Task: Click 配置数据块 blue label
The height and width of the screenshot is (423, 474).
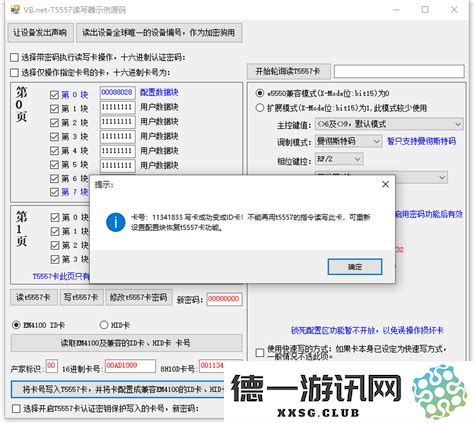Action: coord(159,93)
